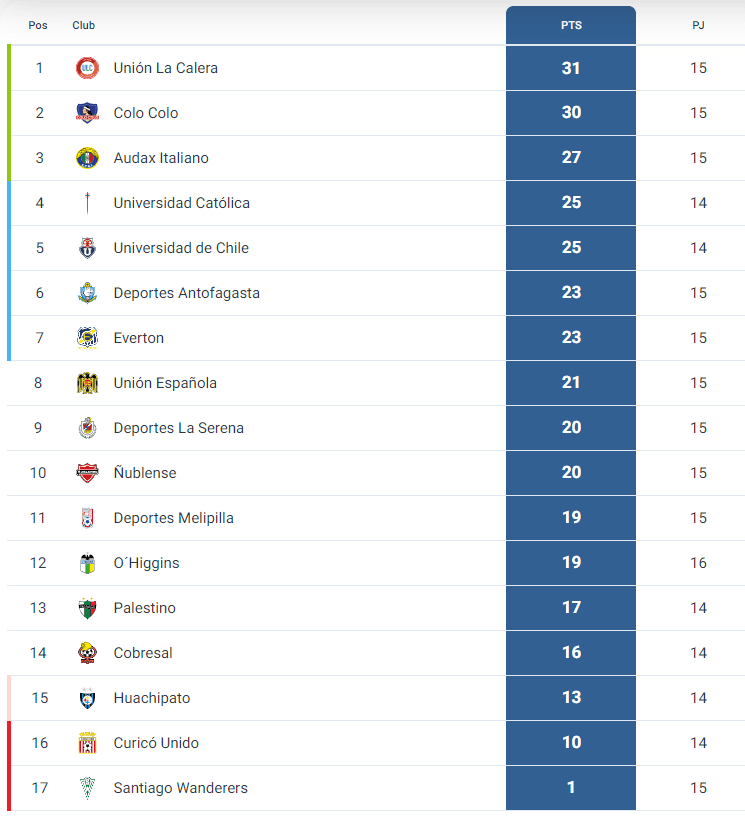Open Universidad Católica team link
The width and height of the screenshot is (745, 822).
click(181, 203)
